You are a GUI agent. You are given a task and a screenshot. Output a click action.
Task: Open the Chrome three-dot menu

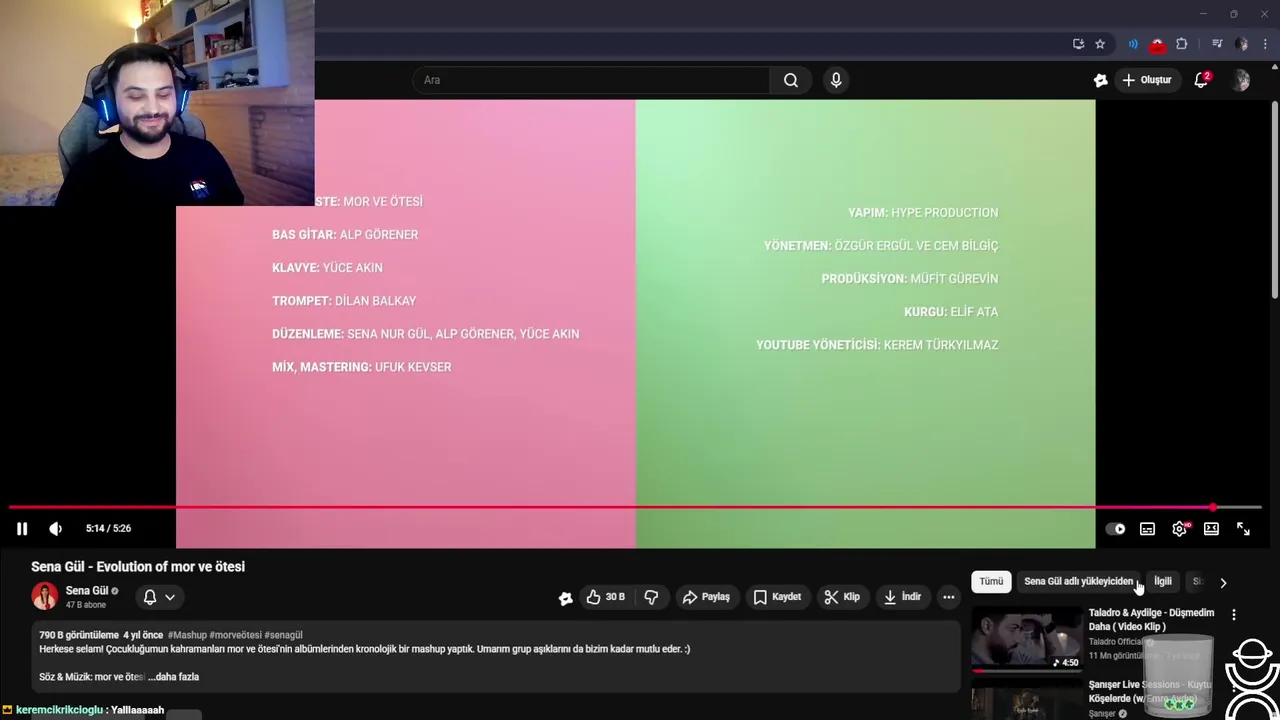[1265, 44]
